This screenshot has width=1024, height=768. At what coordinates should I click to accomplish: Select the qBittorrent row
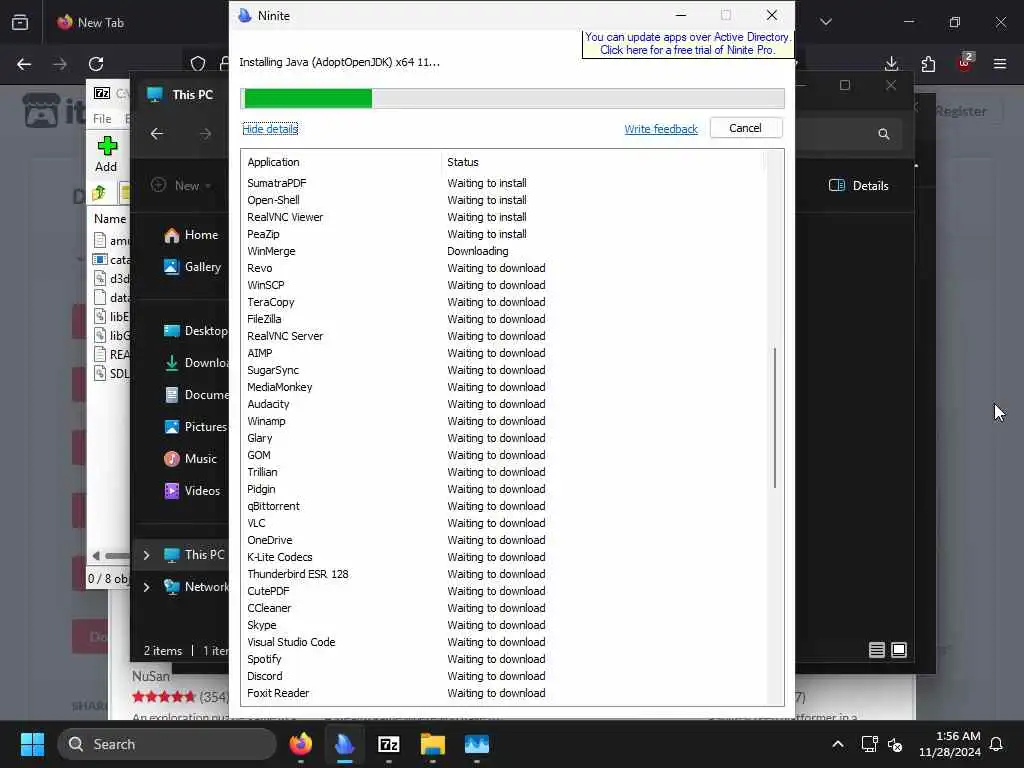click(x=503, y=506)
